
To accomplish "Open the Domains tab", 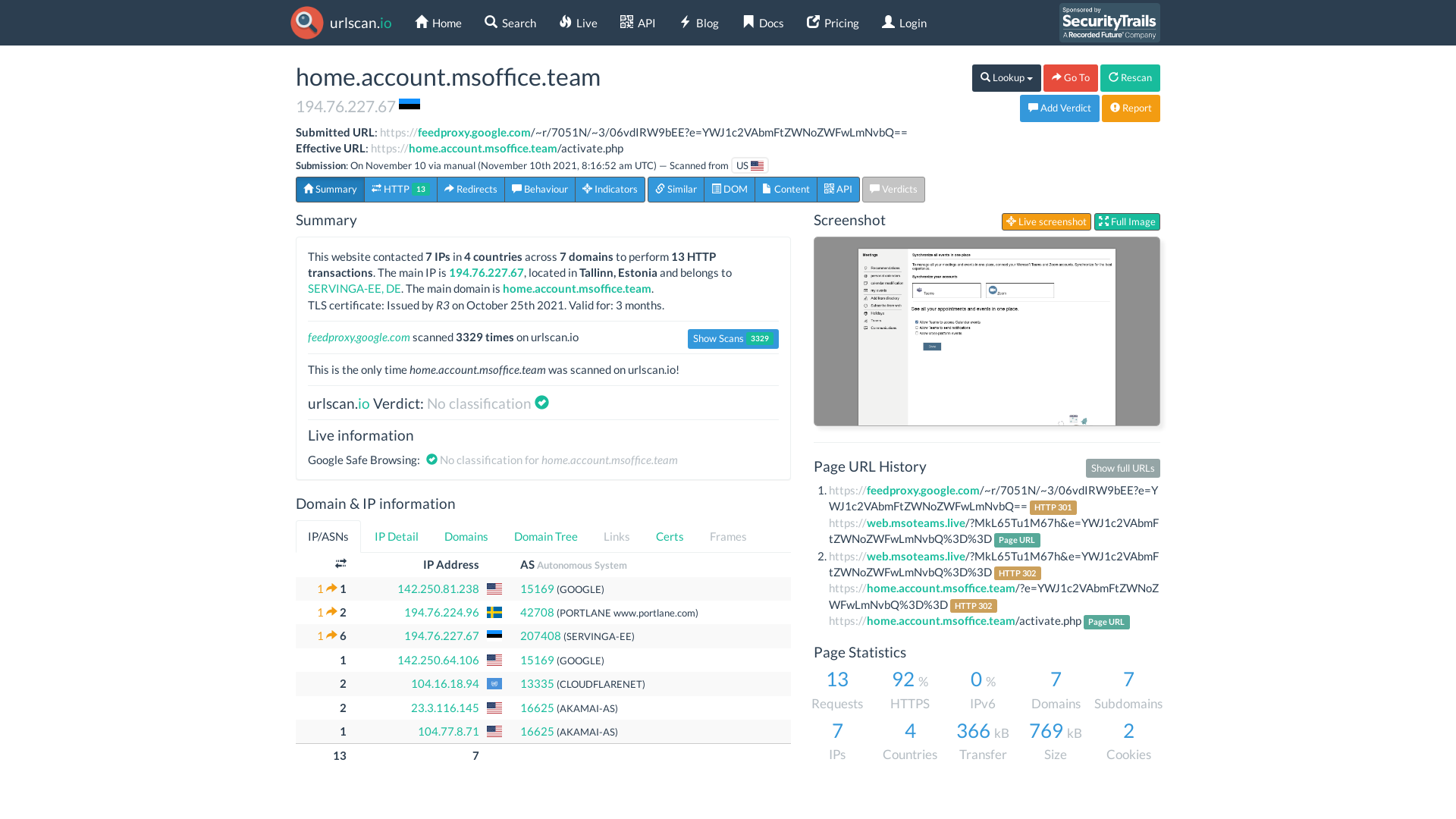I will pos(466,537).
